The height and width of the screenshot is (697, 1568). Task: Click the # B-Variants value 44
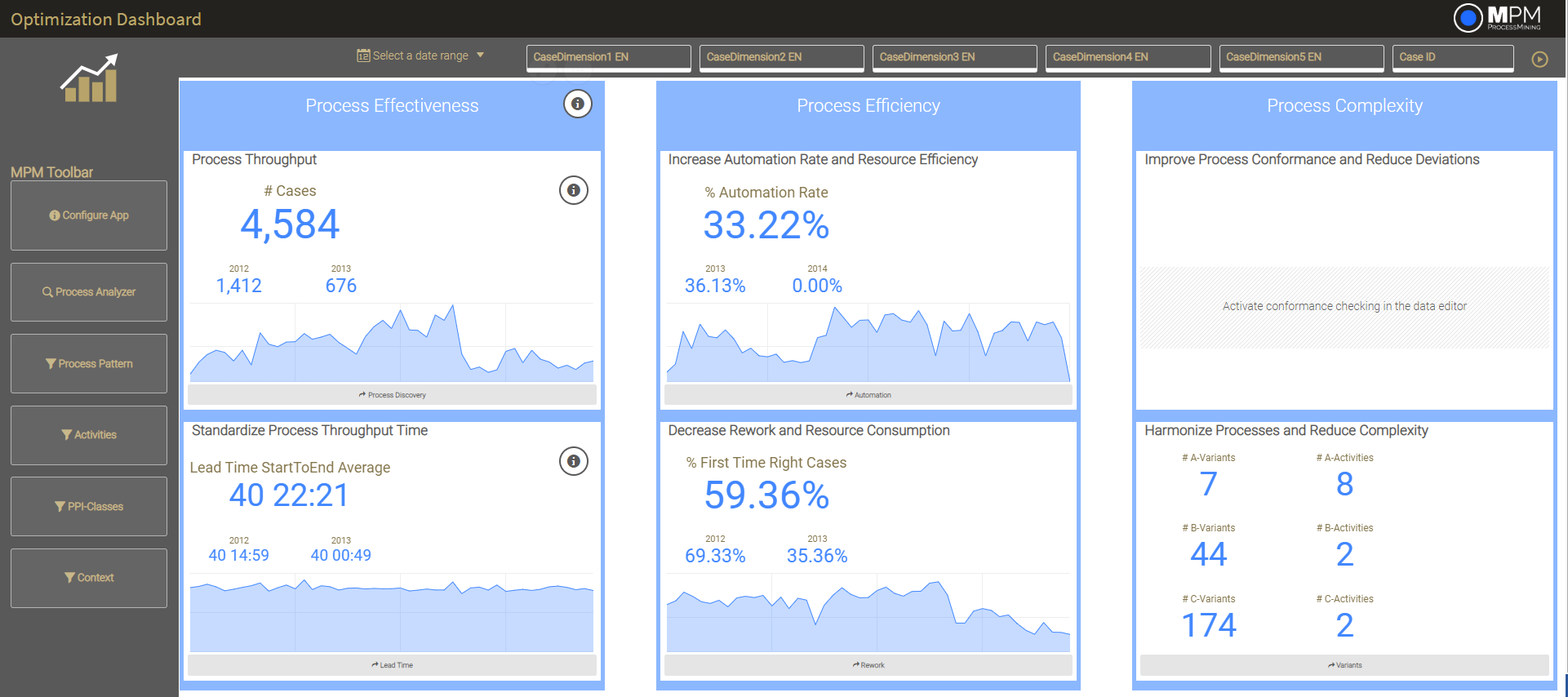pos(1209,555)
